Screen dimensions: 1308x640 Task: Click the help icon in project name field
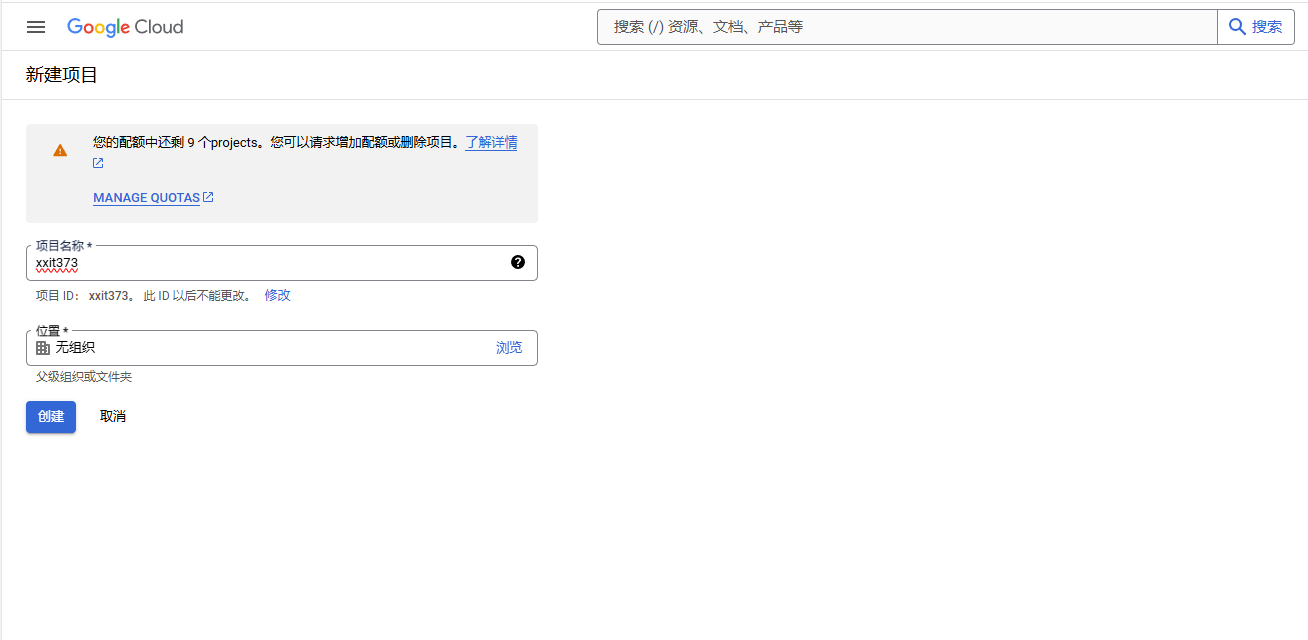coord(518,262)
